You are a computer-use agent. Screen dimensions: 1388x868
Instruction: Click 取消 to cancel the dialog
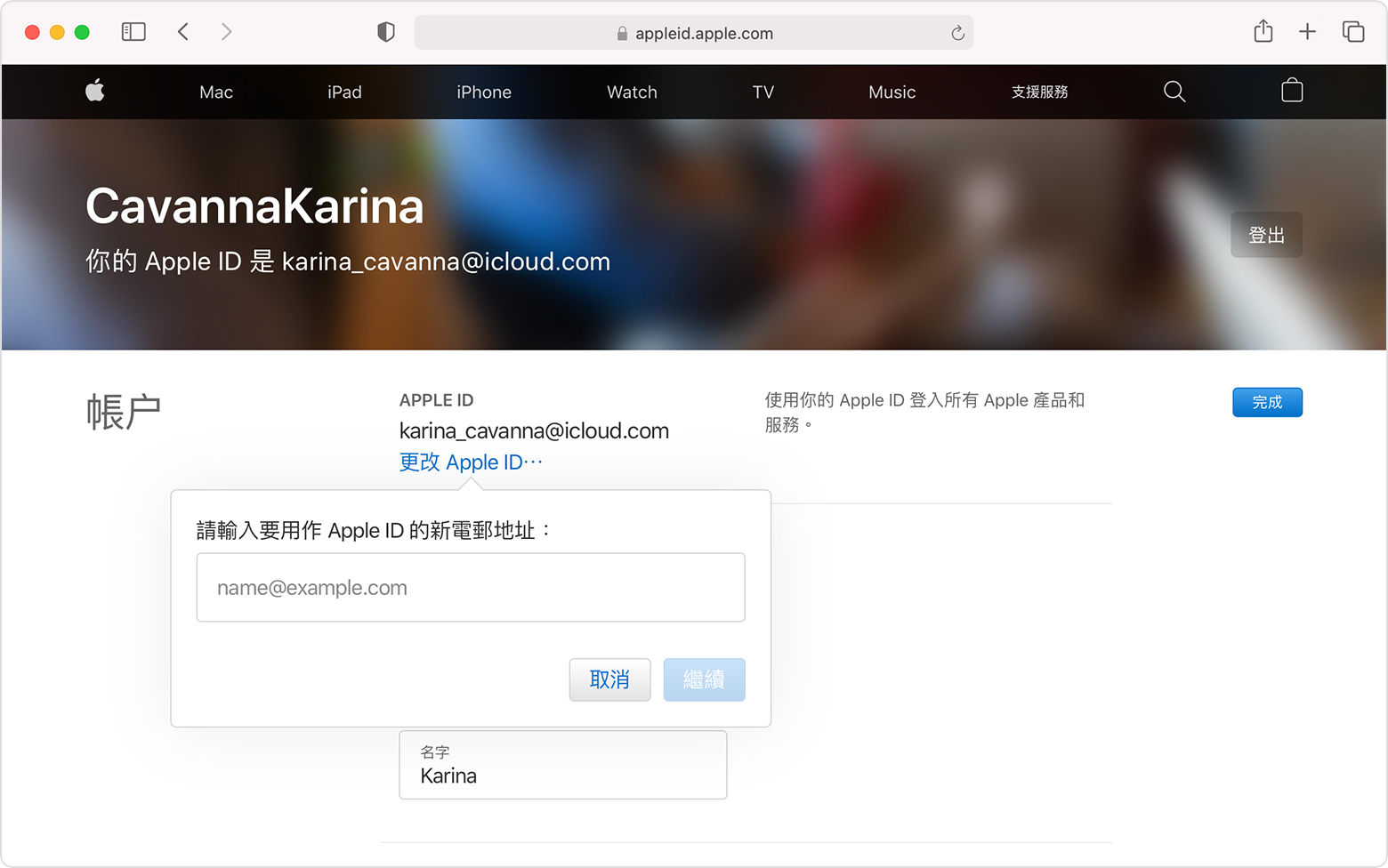(609, 679)
